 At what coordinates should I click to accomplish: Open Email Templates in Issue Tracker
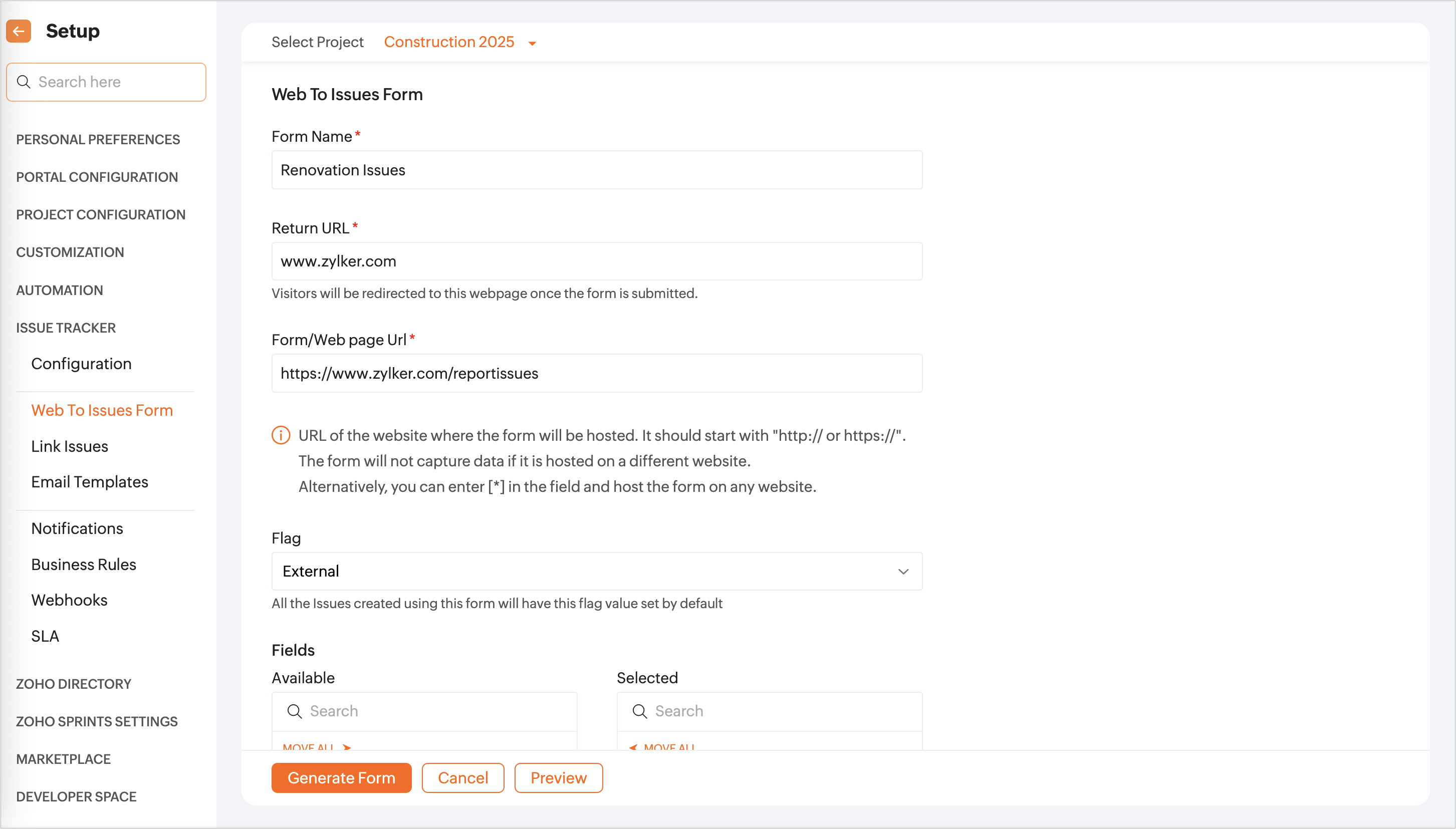click(89, 482)
